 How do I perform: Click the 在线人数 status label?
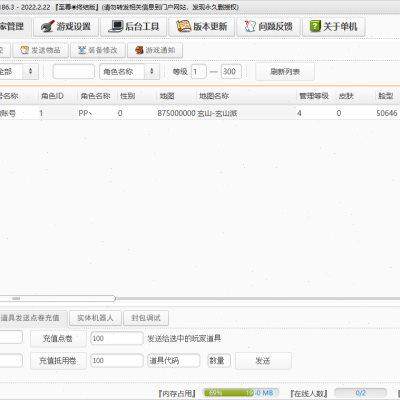click(309, 393)
